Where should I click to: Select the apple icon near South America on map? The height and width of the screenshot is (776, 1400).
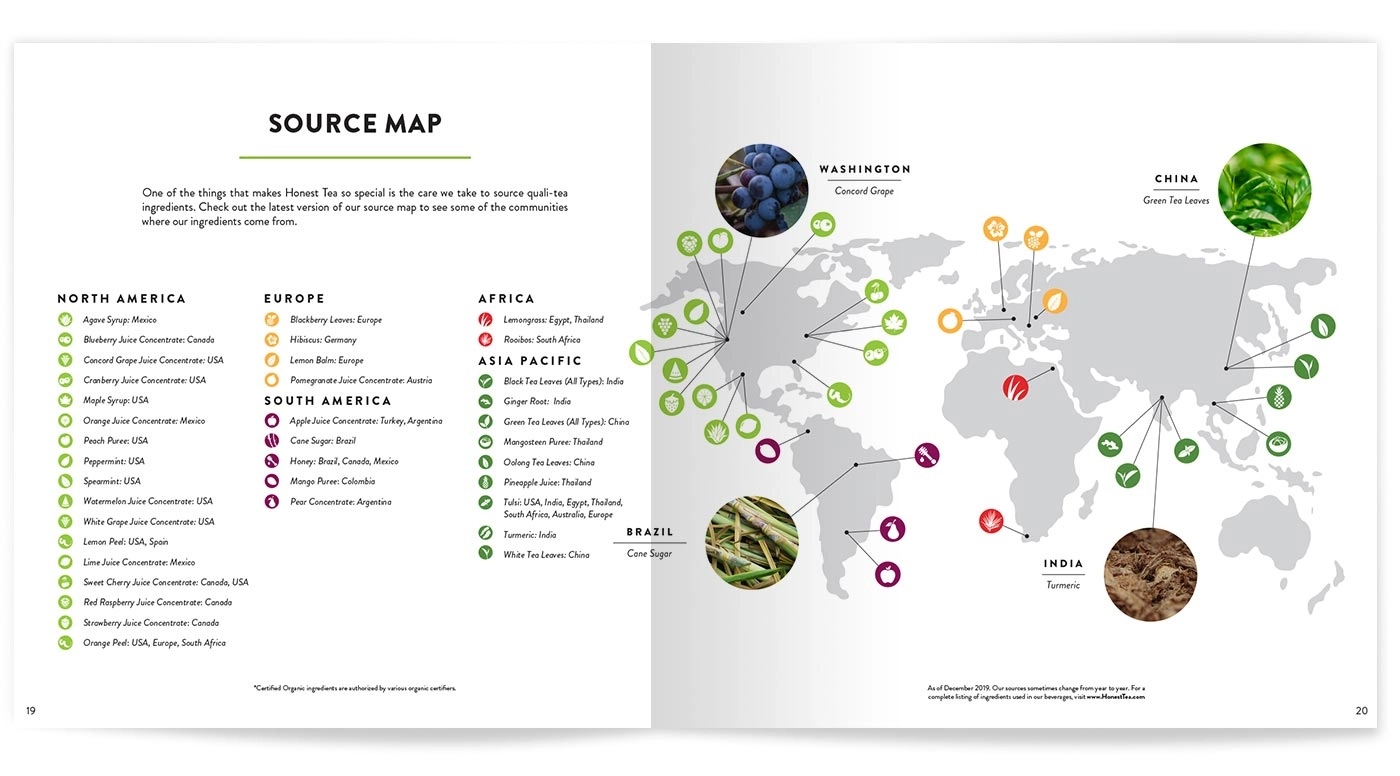pyautogui.click(x=887, y=574)
